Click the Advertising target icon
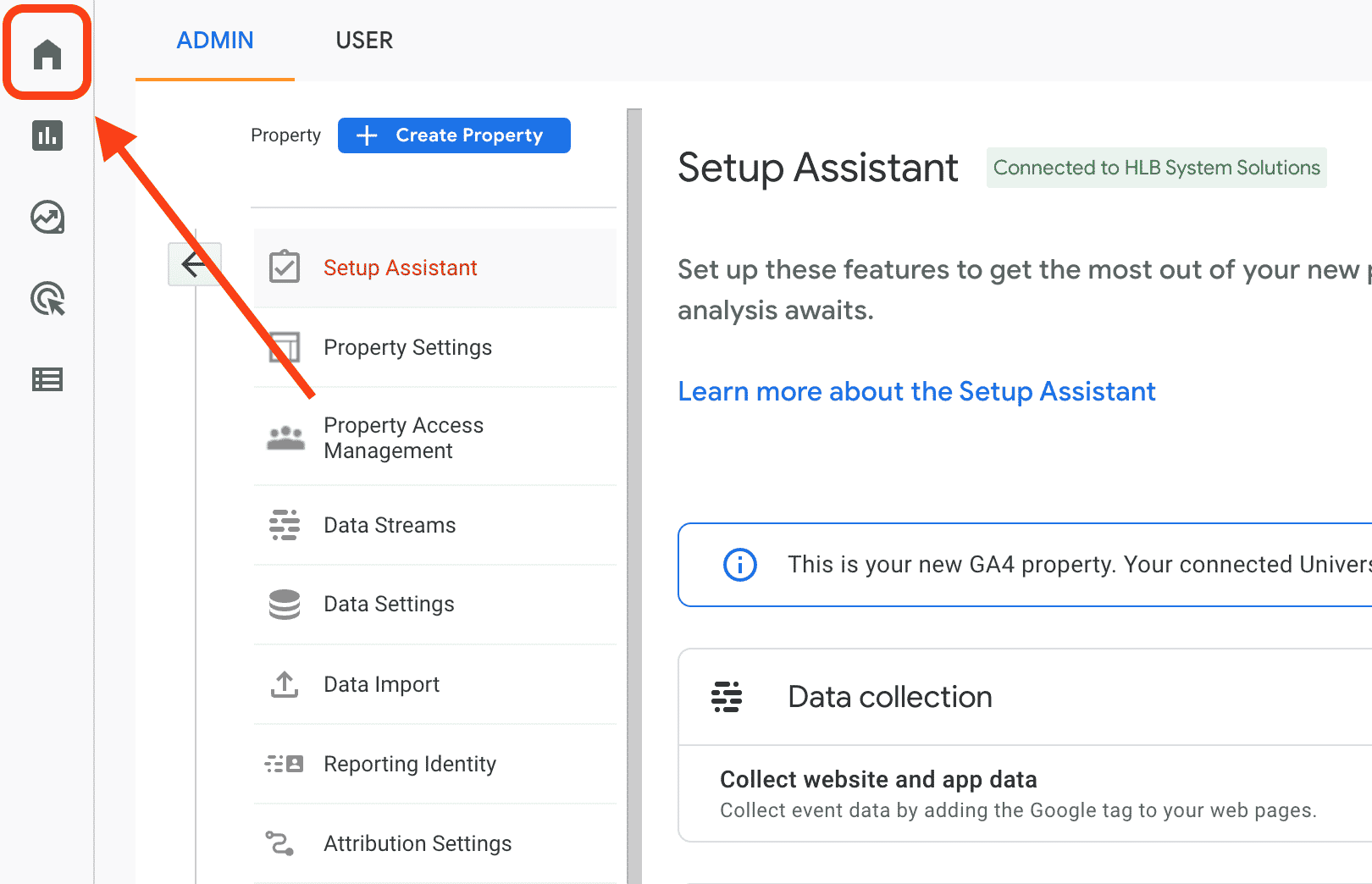Screen dimensions: 1372x884 47,298
